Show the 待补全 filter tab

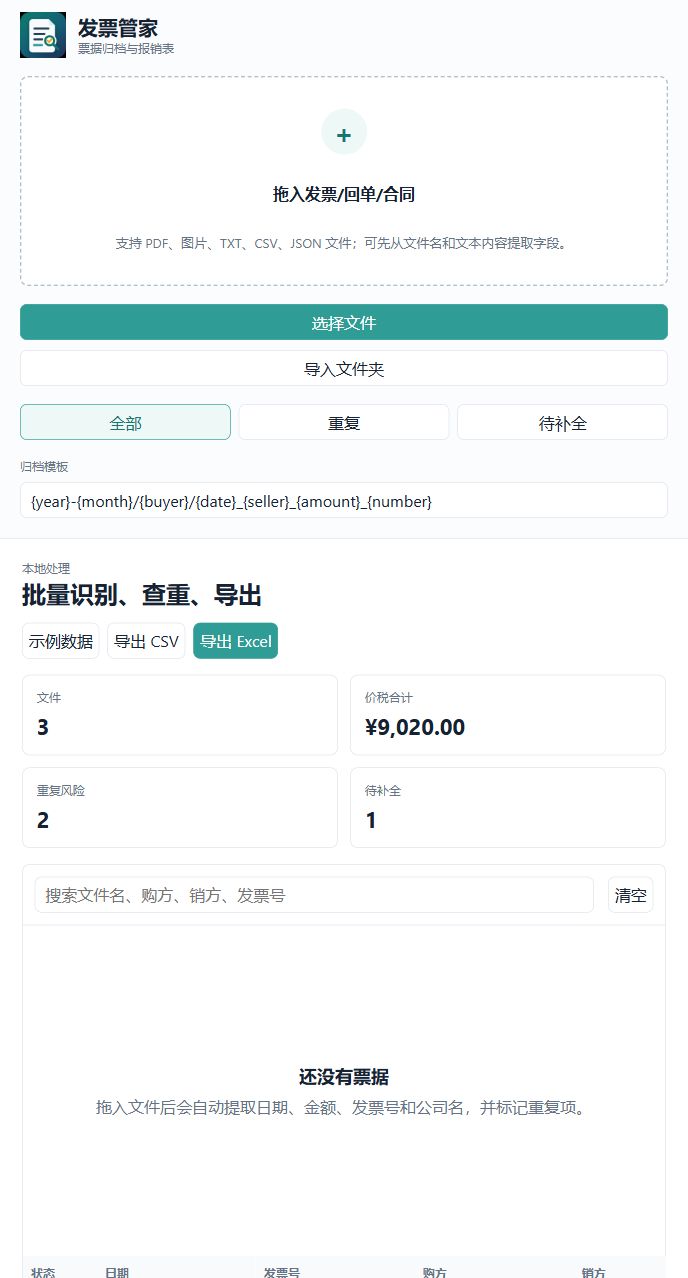[562, 422]
